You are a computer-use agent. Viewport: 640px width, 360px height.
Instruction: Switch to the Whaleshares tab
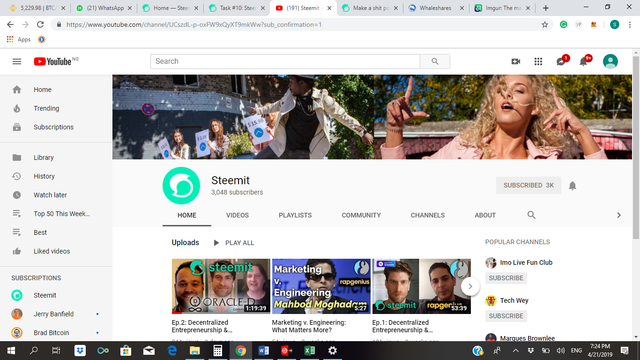[436, 8]
